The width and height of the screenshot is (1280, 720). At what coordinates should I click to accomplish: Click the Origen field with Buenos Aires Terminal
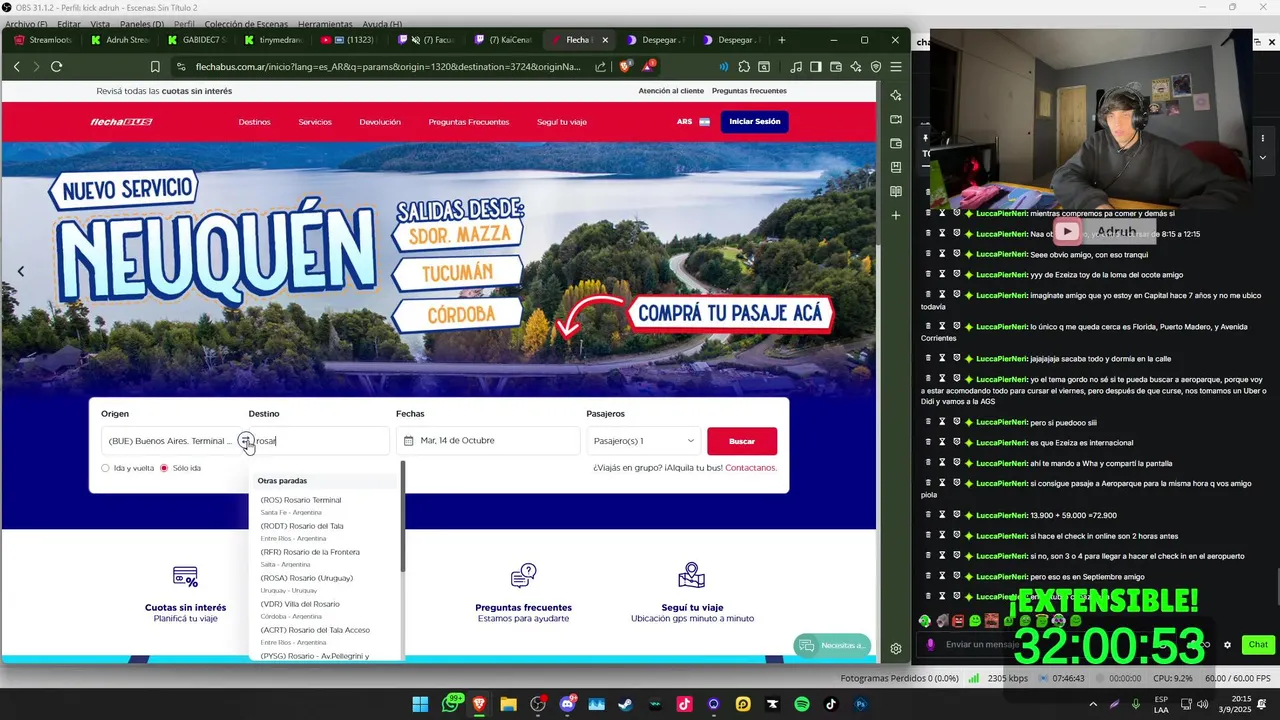[x=168, y=441]
